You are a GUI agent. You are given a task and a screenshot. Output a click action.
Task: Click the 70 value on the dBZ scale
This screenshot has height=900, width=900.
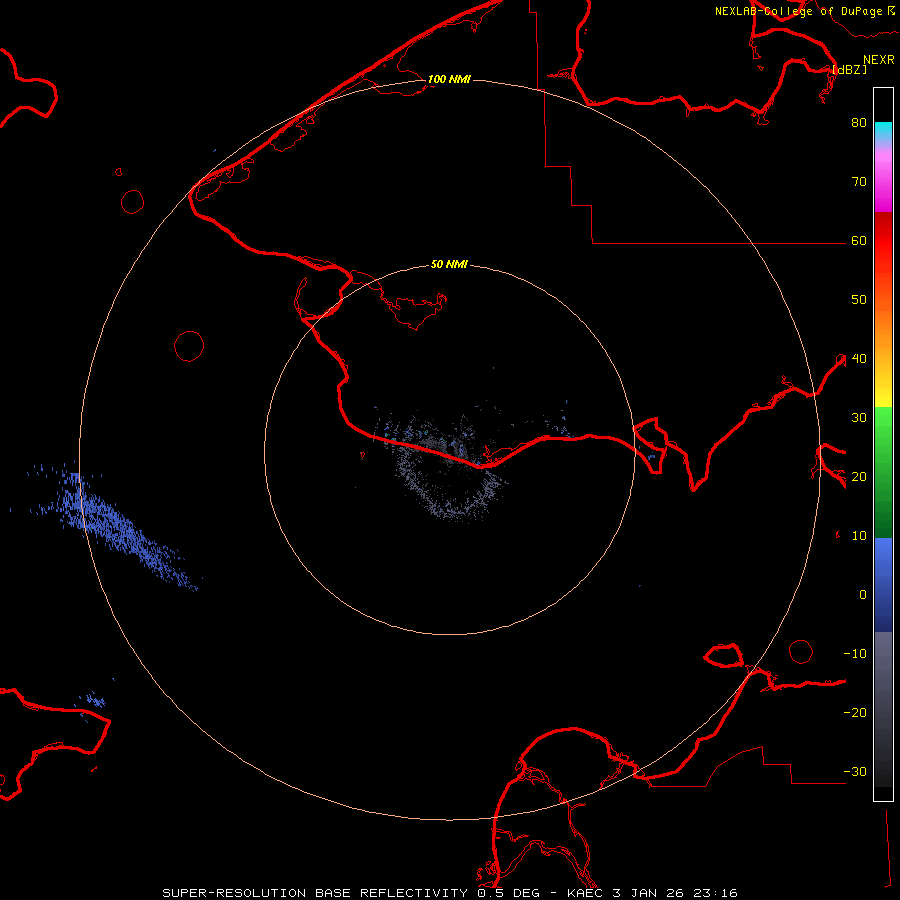click(859, 182)
